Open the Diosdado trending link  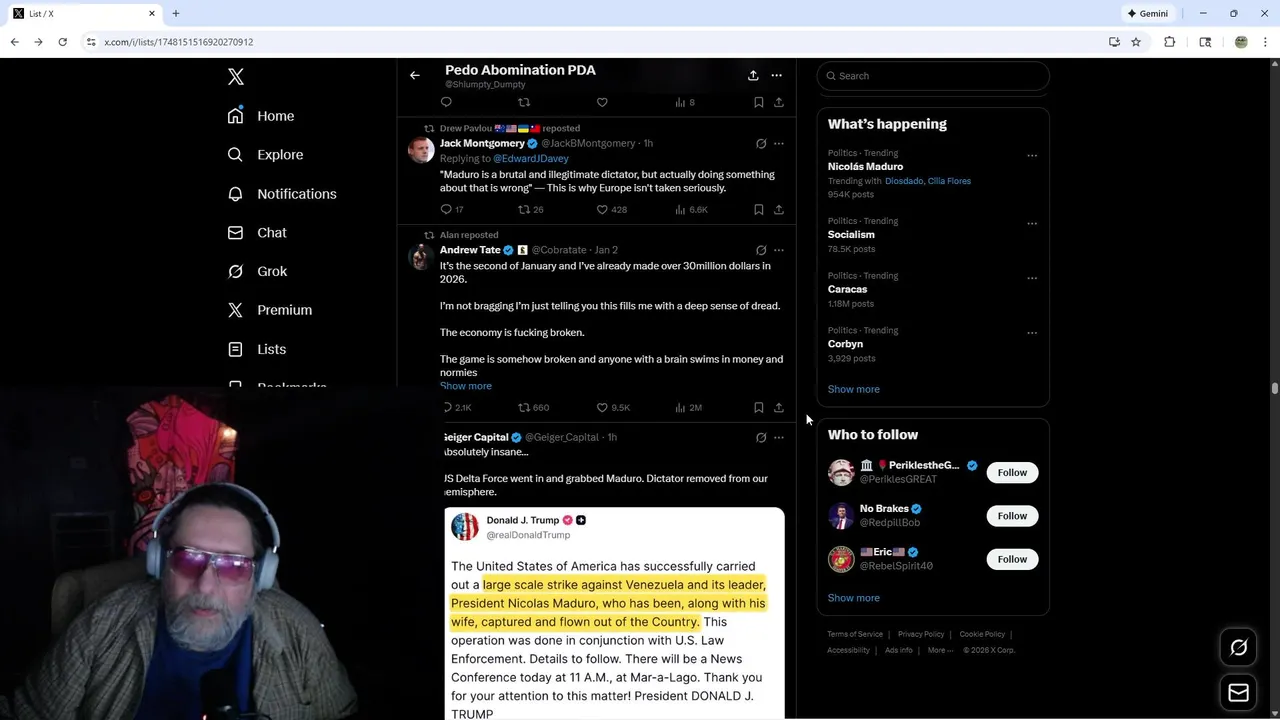point(904,181)
